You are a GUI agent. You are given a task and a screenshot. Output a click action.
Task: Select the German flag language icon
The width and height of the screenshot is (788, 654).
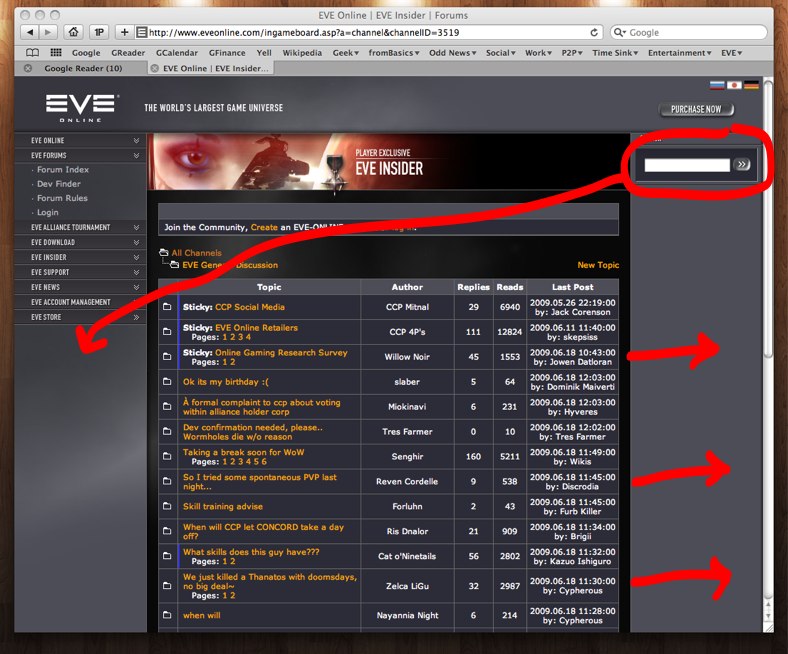(751, 85)
